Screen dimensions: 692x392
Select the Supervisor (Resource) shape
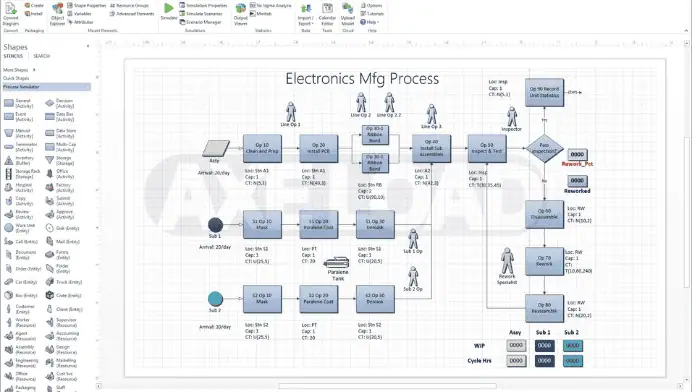click(x=61, y=323)
